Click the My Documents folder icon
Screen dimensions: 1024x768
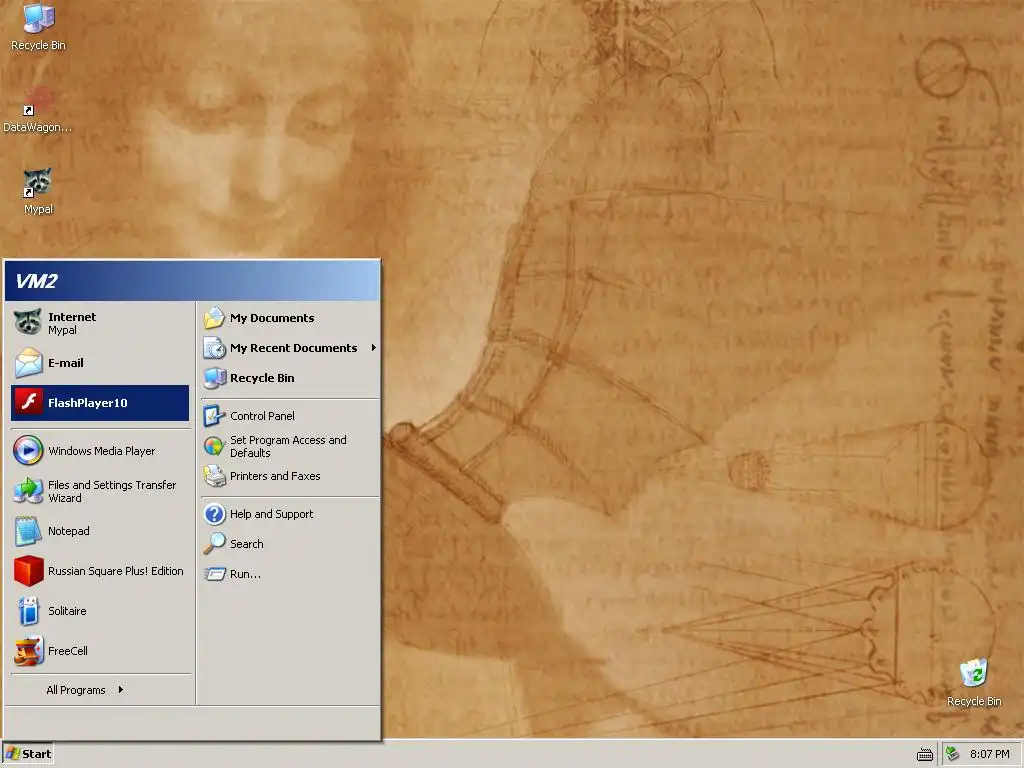tap(214, 318)
